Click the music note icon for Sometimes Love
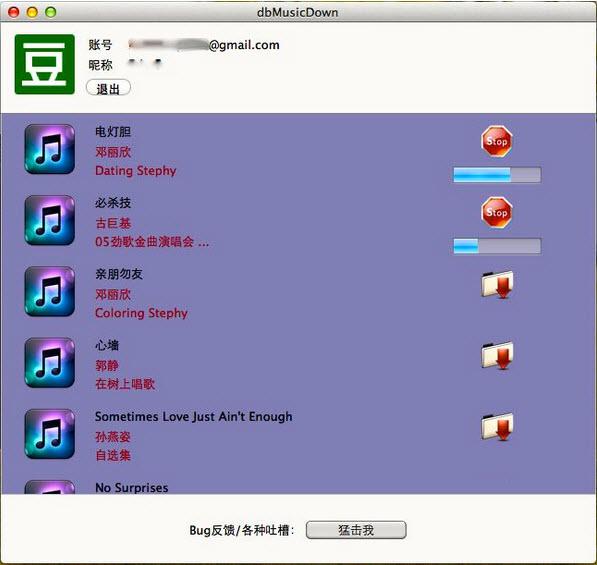This screenshot has width=597, height=565. click(49, 434)
